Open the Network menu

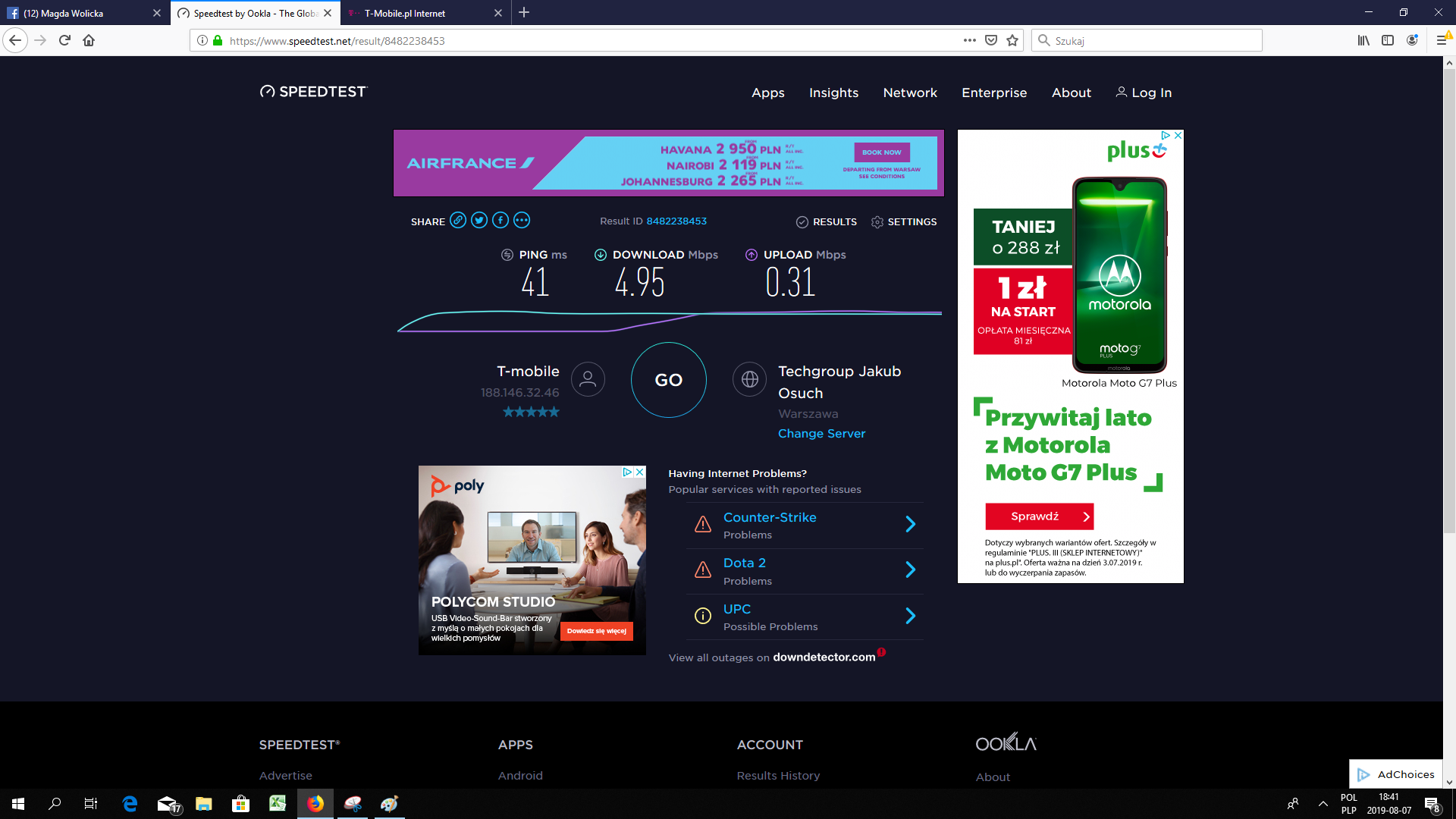pyautogui.click(x=910, y=93)
